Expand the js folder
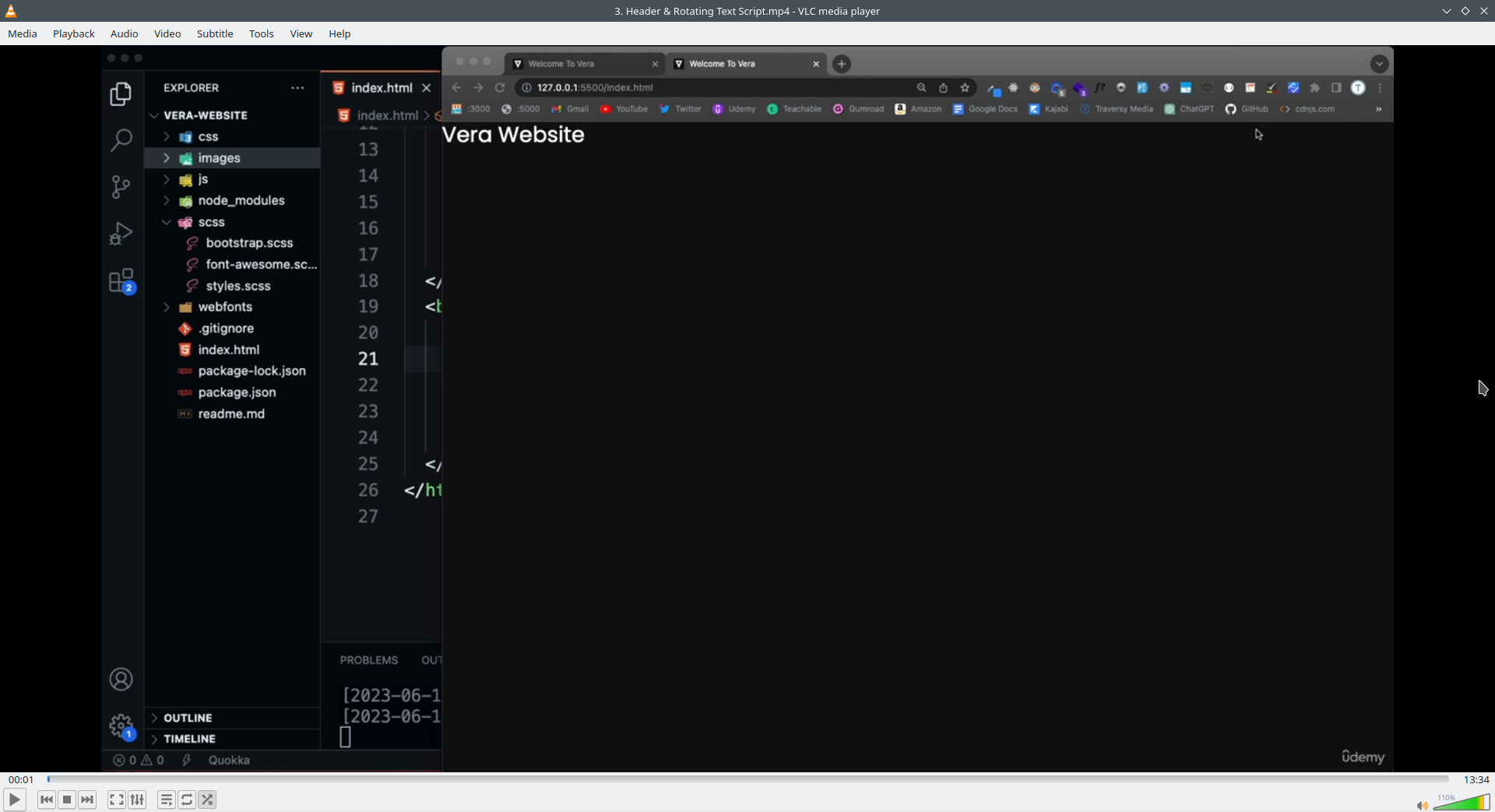 [x=166, y=179]
